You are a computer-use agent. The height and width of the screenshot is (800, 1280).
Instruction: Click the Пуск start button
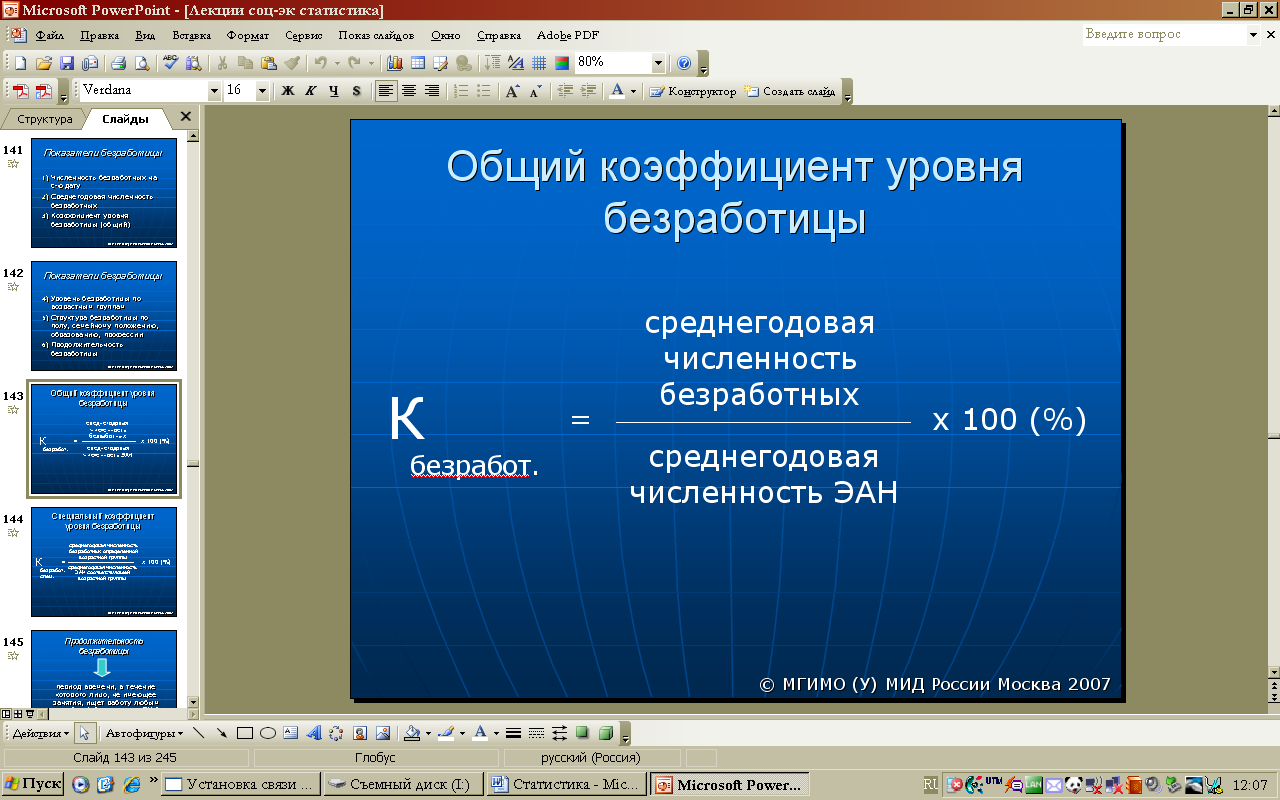coord(33,784)
